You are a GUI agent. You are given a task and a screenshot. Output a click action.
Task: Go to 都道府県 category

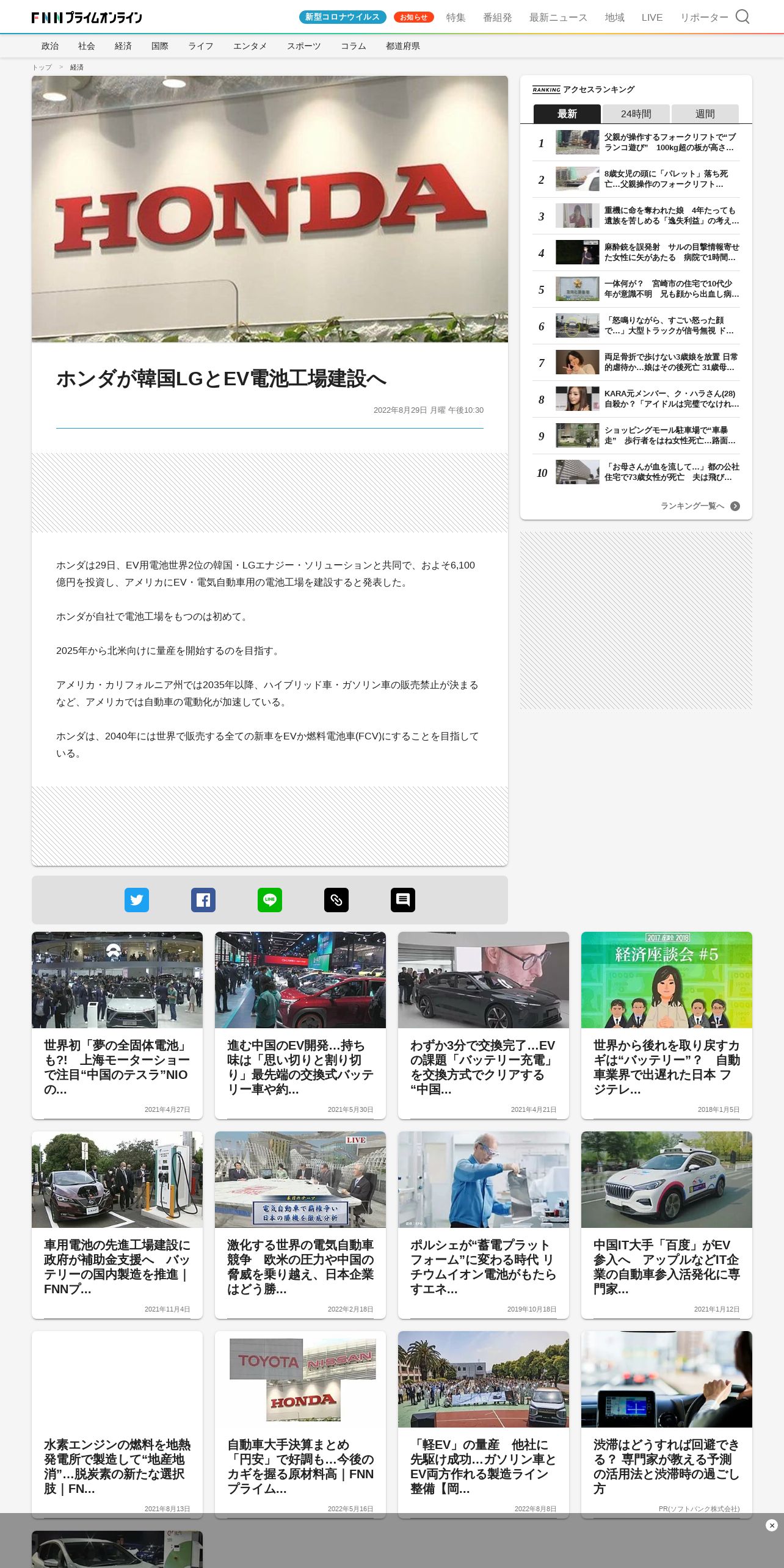click(403, 46)
